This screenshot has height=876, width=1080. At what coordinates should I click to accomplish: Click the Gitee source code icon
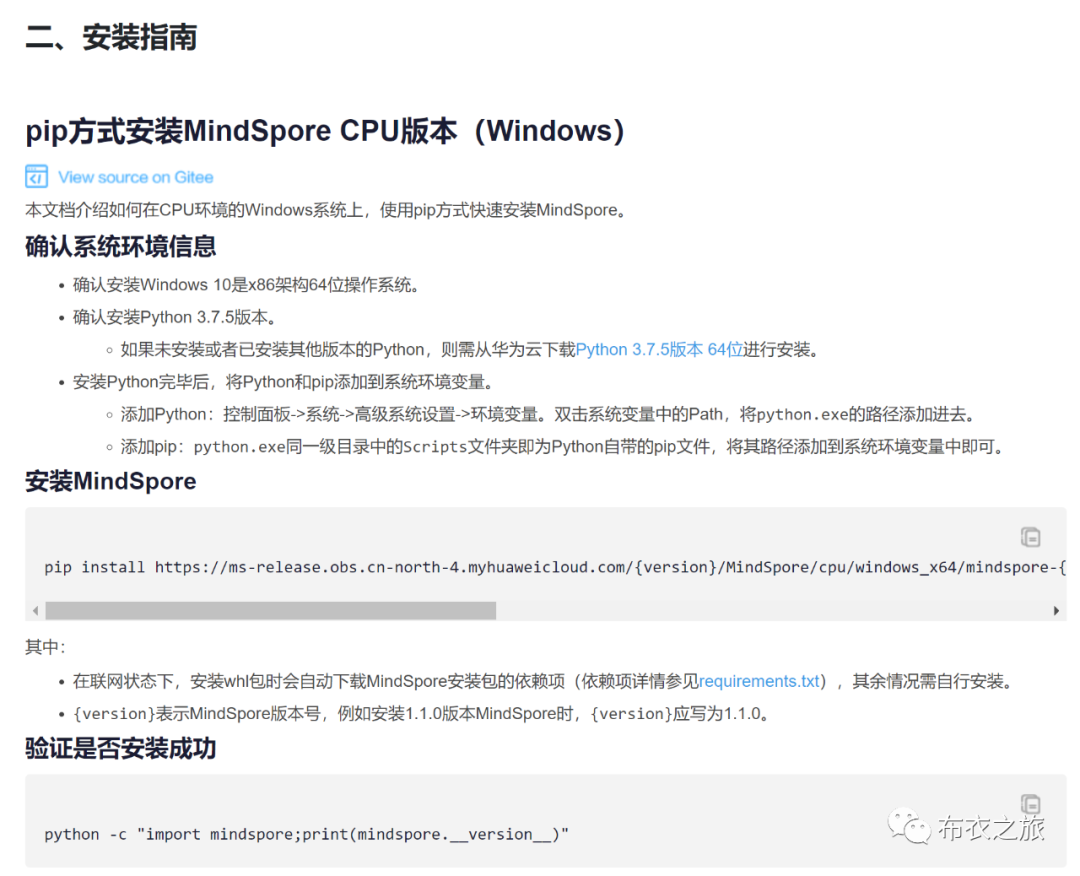37,176
